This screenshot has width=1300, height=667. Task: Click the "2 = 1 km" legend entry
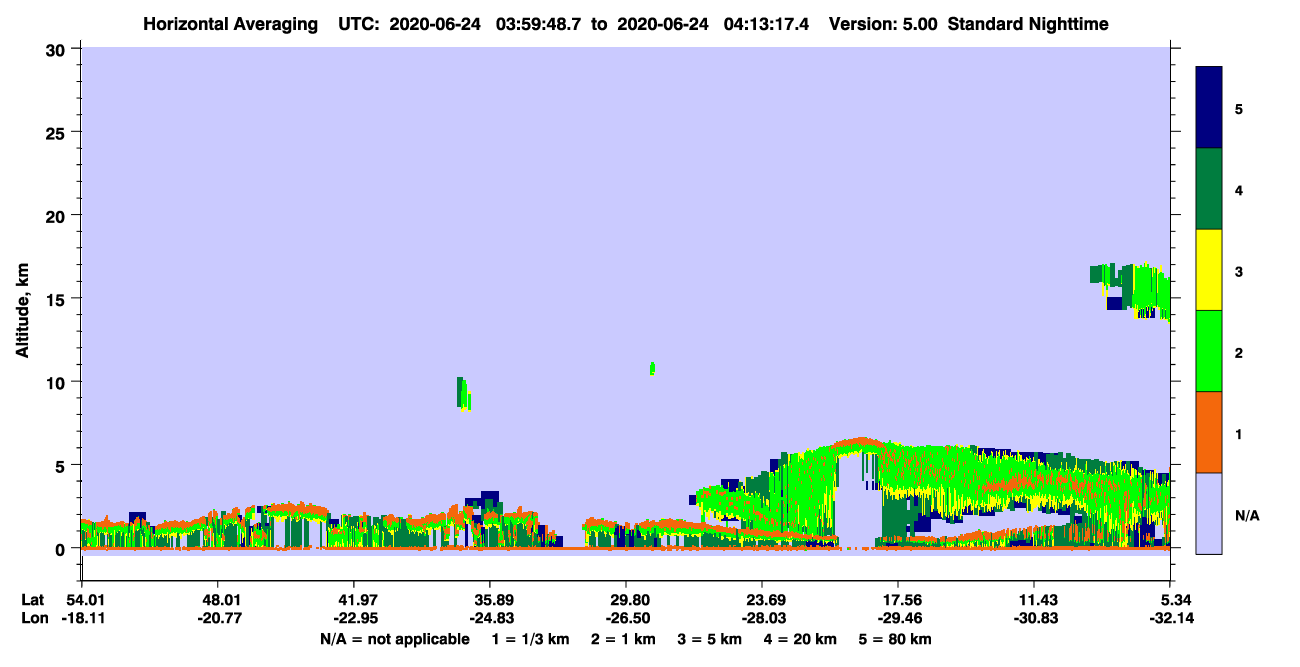point(623,639)
